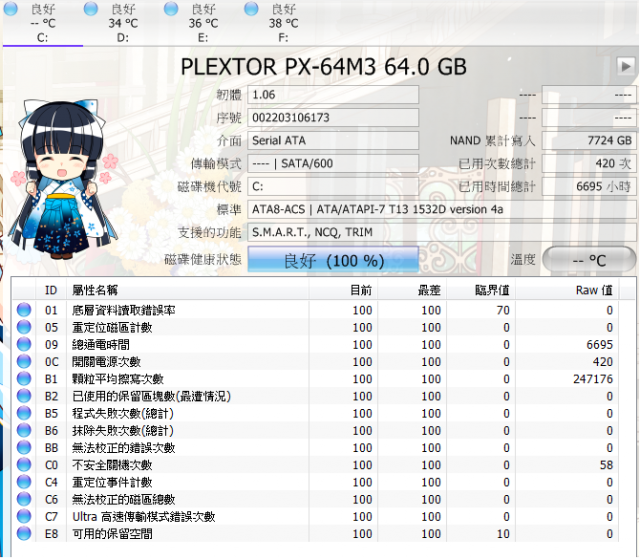640x560 pixels.
Task: Select the C: drive tab
Action: click(42, 23)
